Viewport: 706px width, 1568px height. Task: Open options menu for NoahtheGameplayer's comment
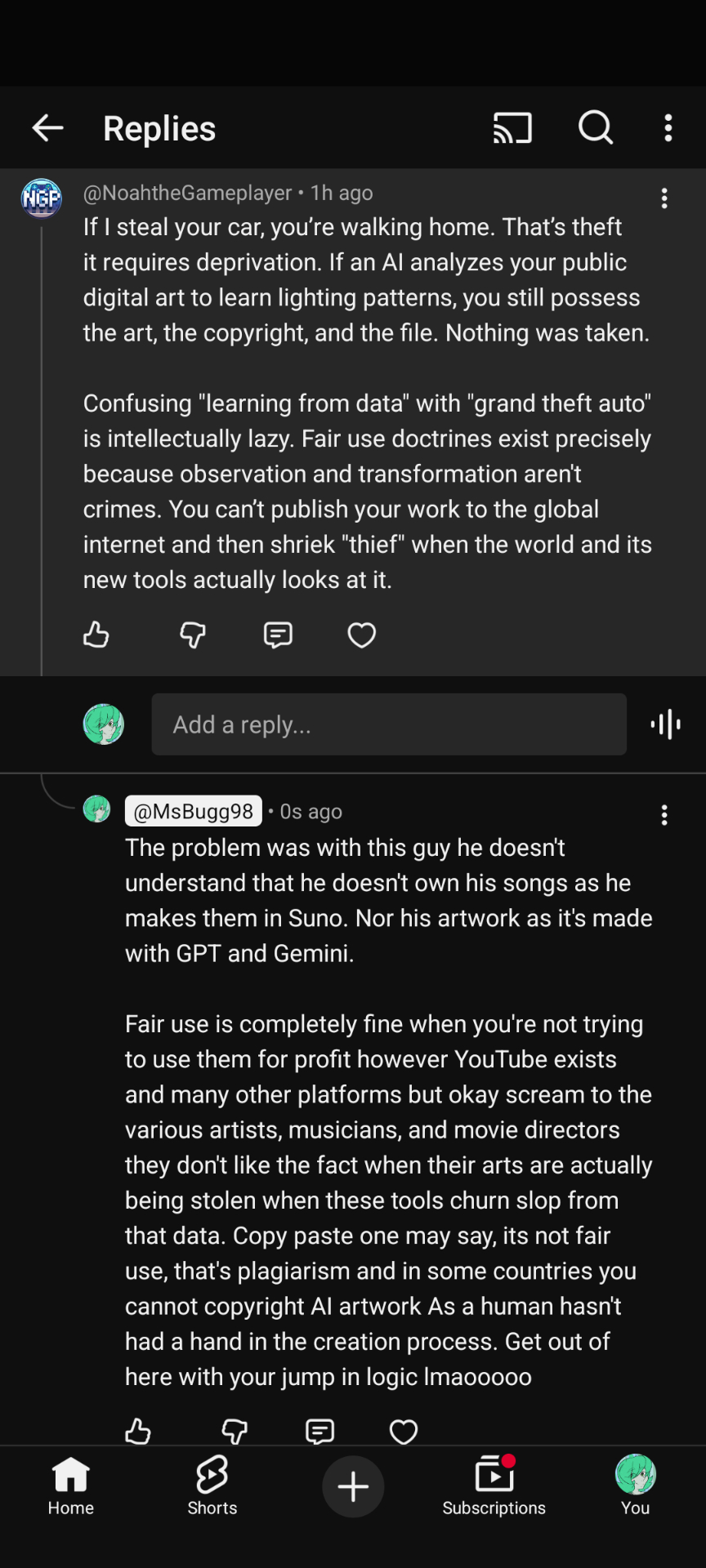(664, 198)
